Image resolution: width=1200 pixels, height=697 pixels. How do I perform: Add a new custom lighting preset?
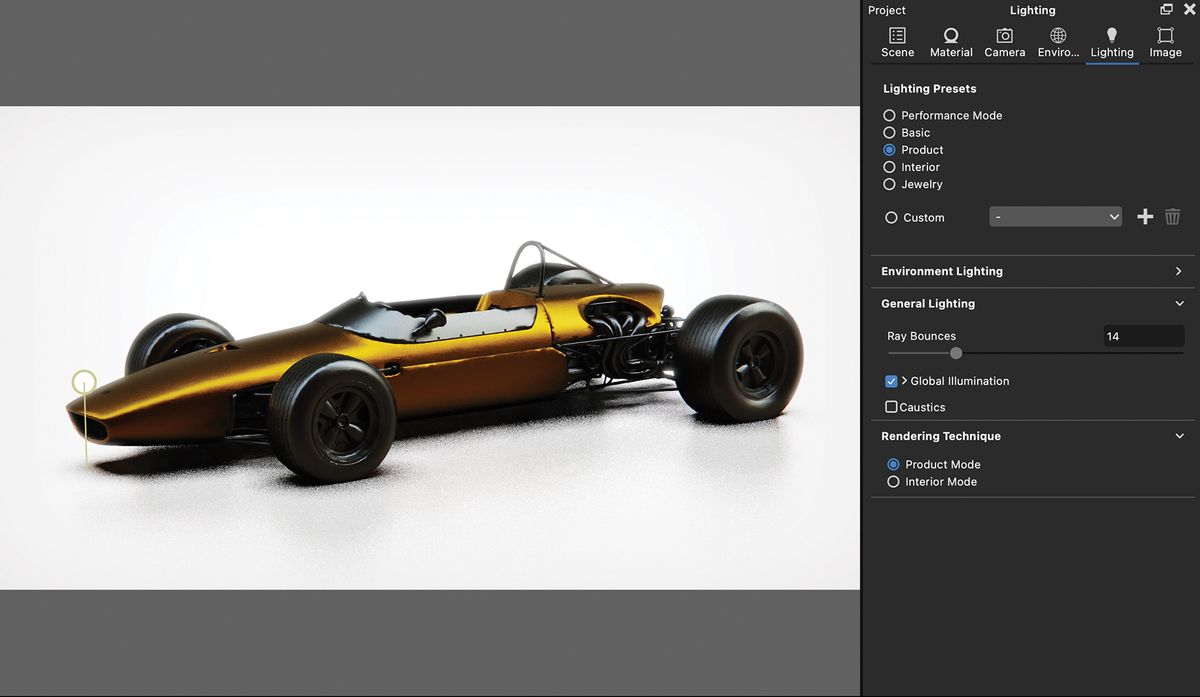pyautogui.click(x=1145, y=216)
